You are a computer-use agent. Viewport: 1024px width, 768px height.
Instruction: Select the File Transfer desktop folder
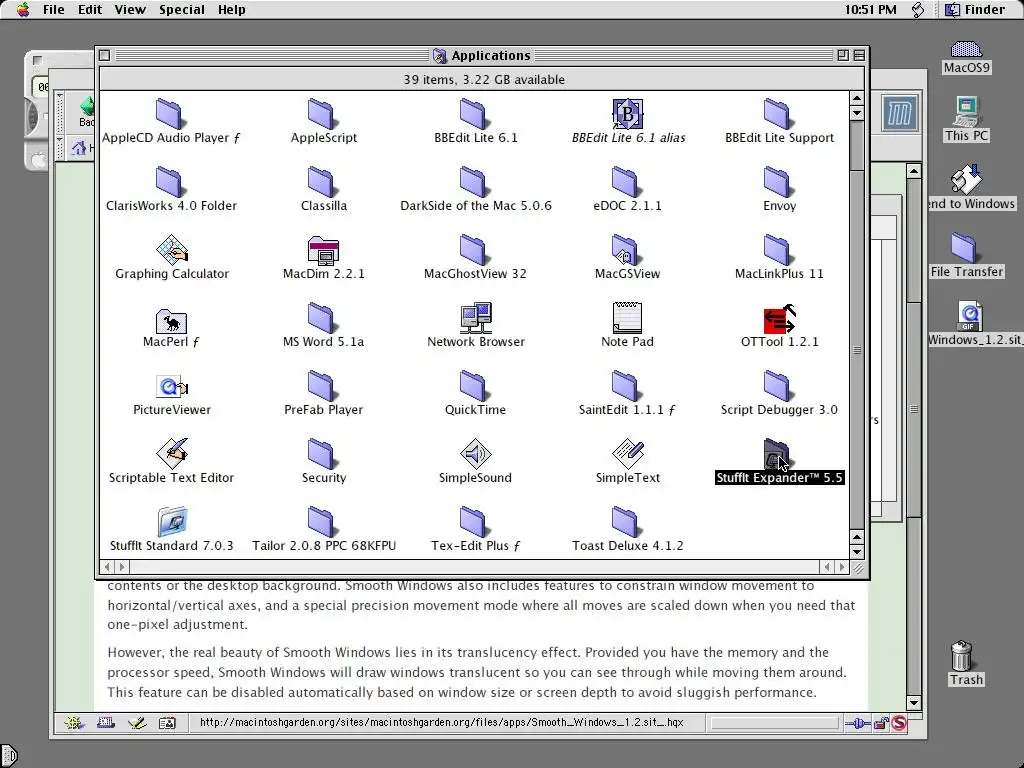(963, 247)
